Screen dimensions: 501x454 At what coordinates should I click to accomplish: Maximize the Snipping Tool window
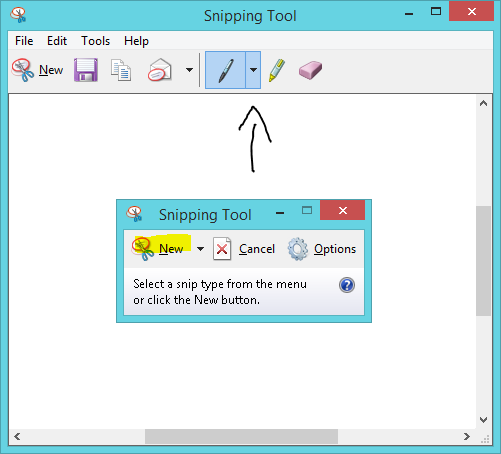[436, 12]
